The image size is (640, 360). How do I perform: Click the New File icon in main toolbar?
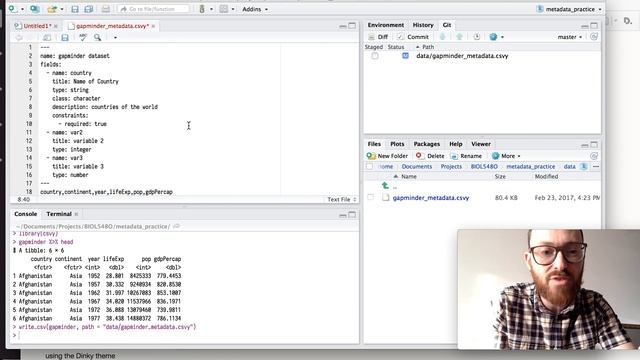click(13, 9)
